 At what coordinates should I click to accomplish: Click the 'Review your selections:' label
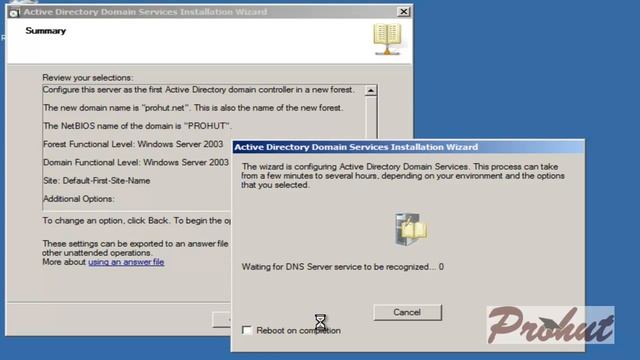pos(88,78)
